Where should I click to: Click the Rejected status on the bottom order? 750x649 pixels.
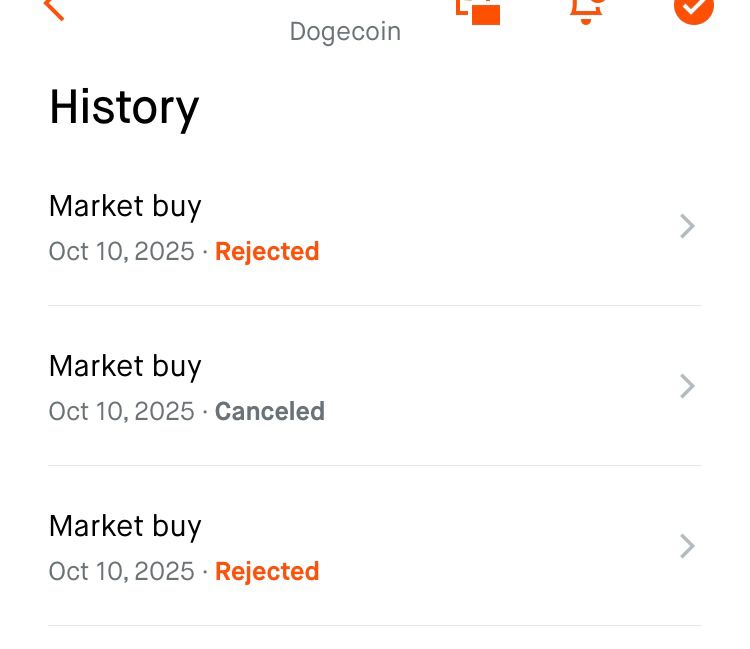point(267,572)
